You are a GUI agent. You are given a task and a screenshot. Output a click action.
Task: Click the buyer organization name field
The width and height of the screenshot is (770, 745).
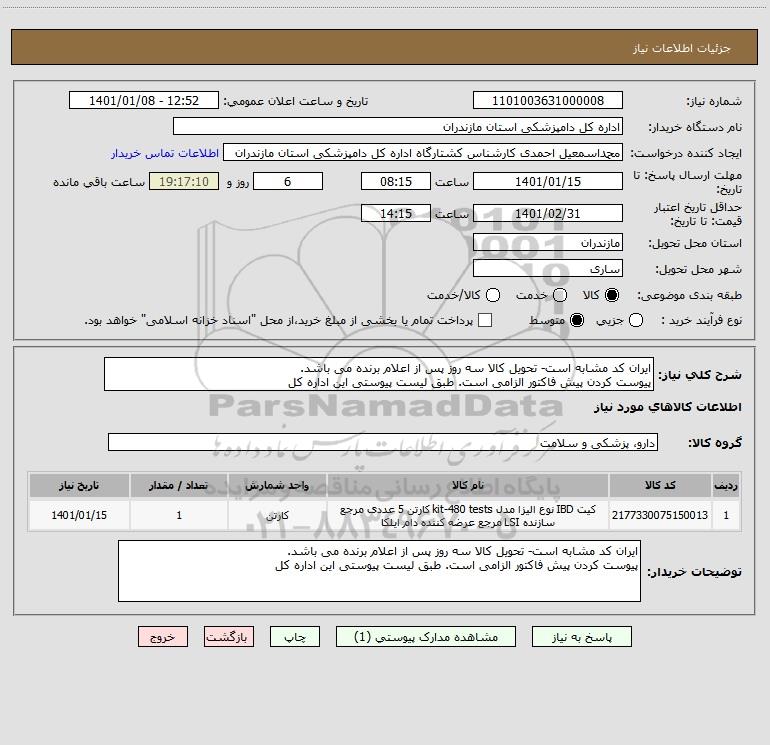click(398, 127)
